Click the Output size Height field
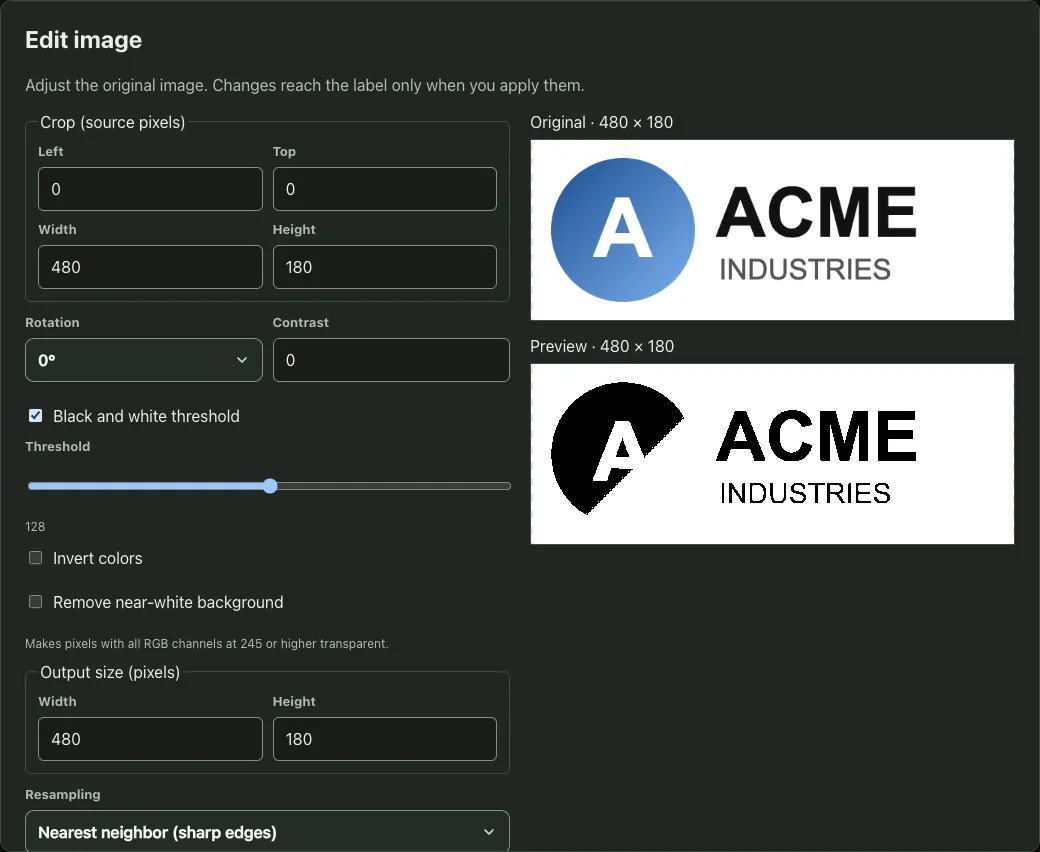This screenshot has width=1040, height=852. tap(385, 739)
